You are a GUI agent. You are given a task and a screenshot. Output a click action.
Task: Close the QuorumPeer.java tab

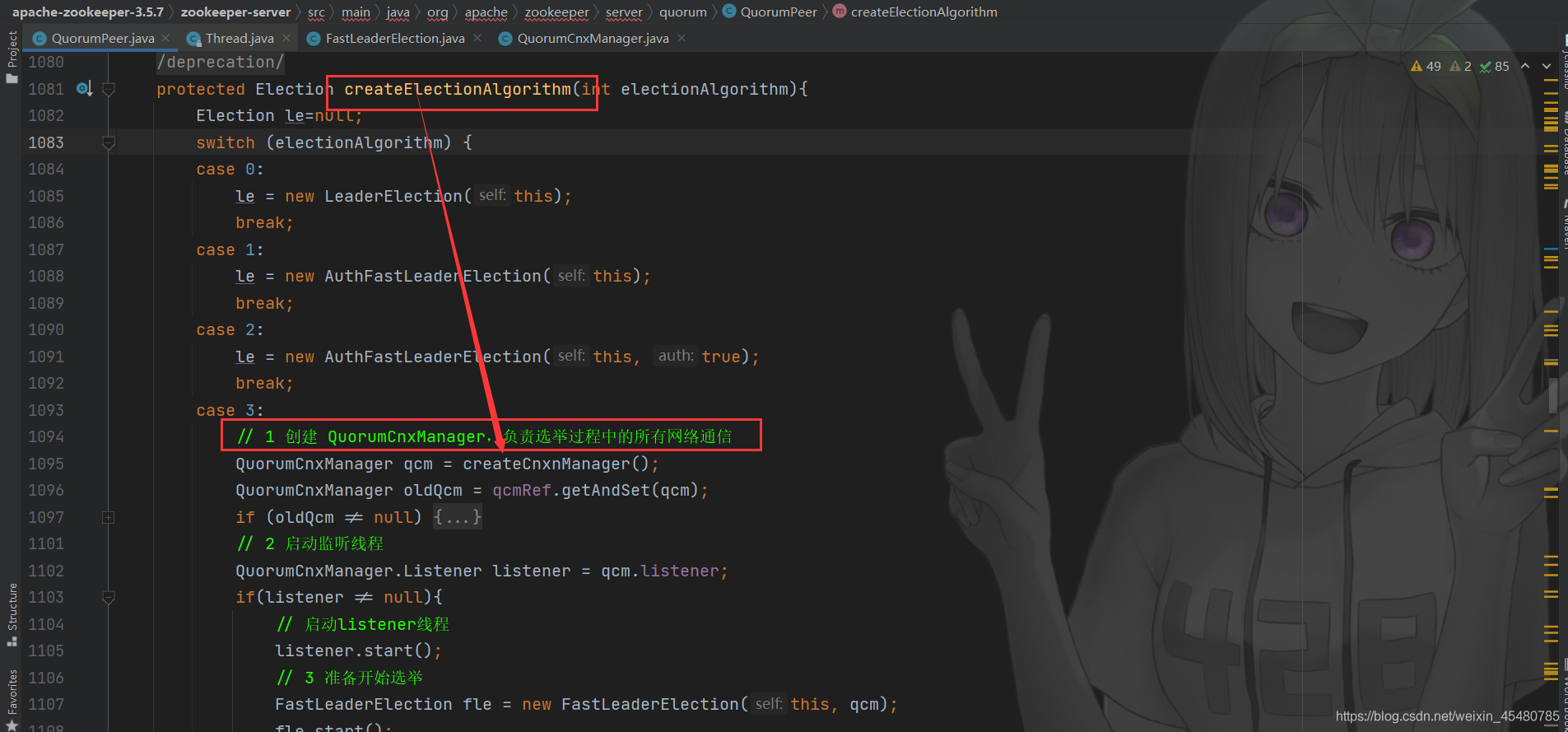point(165,38)
